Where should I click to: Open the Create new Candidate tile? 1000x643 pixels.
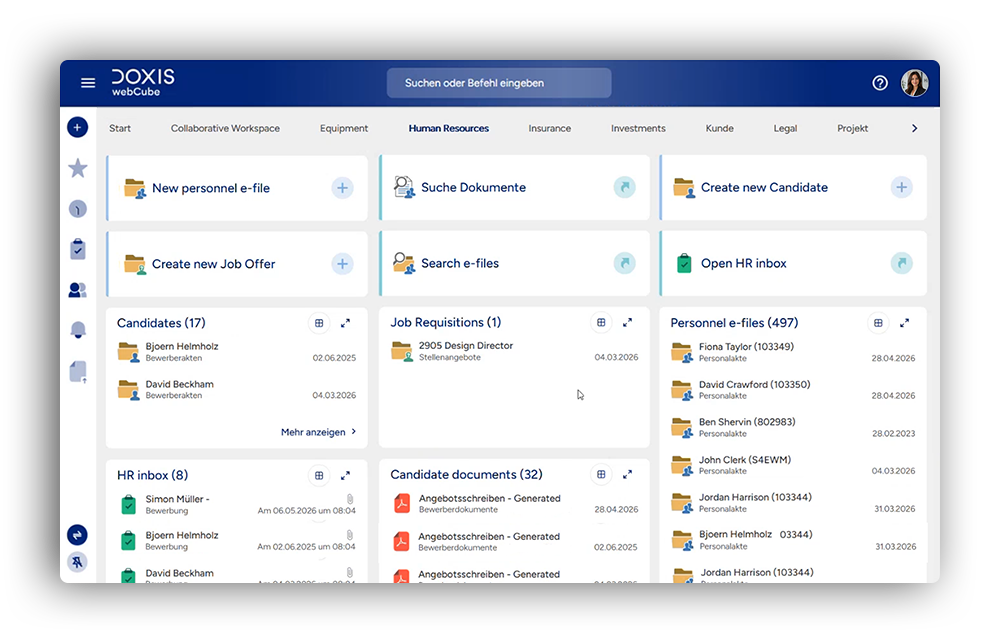(793, 188)
